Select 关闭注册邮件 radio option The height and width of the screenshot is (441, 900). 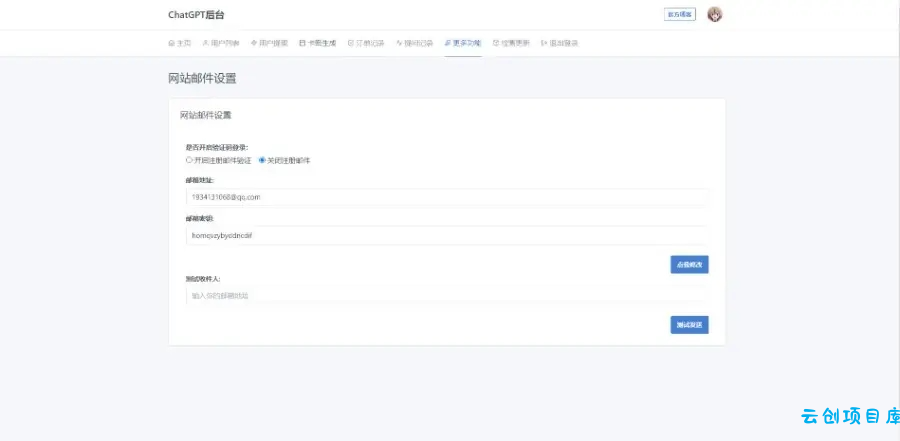coord(285,161)
